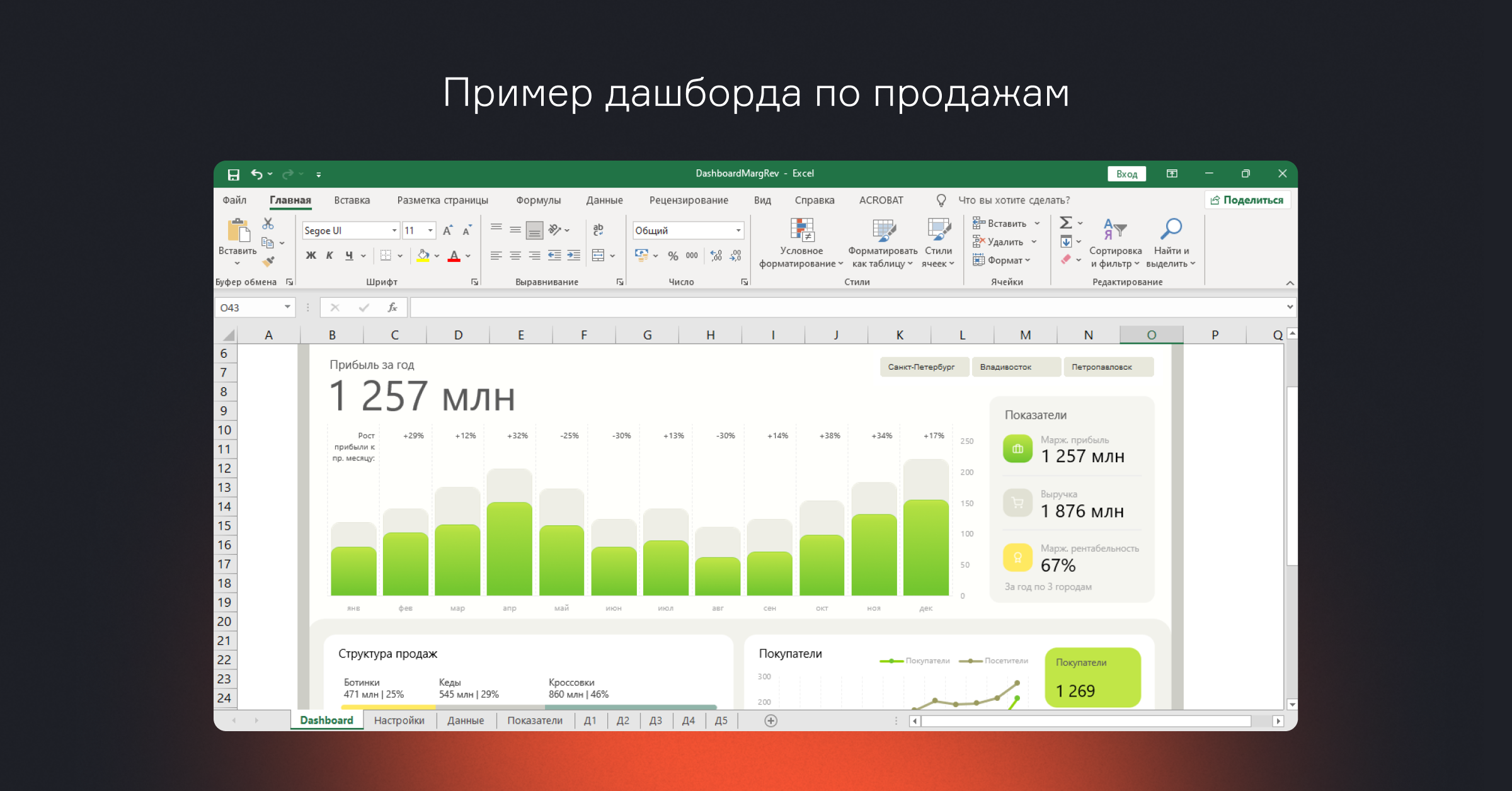The image size is (1512, 791).
Task: Toggle italic К formatting
Action: [x=329, y=256]
